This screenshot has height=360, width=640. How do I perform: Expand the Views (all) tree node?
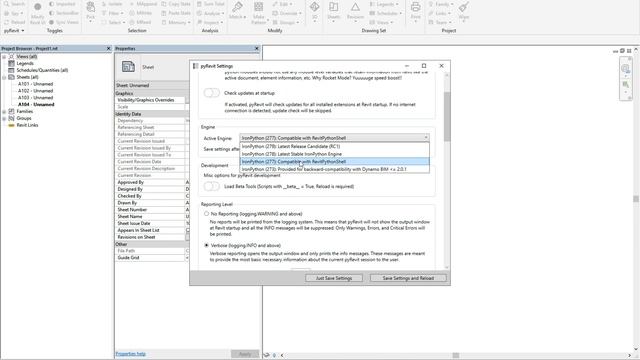tap(4, 57)
